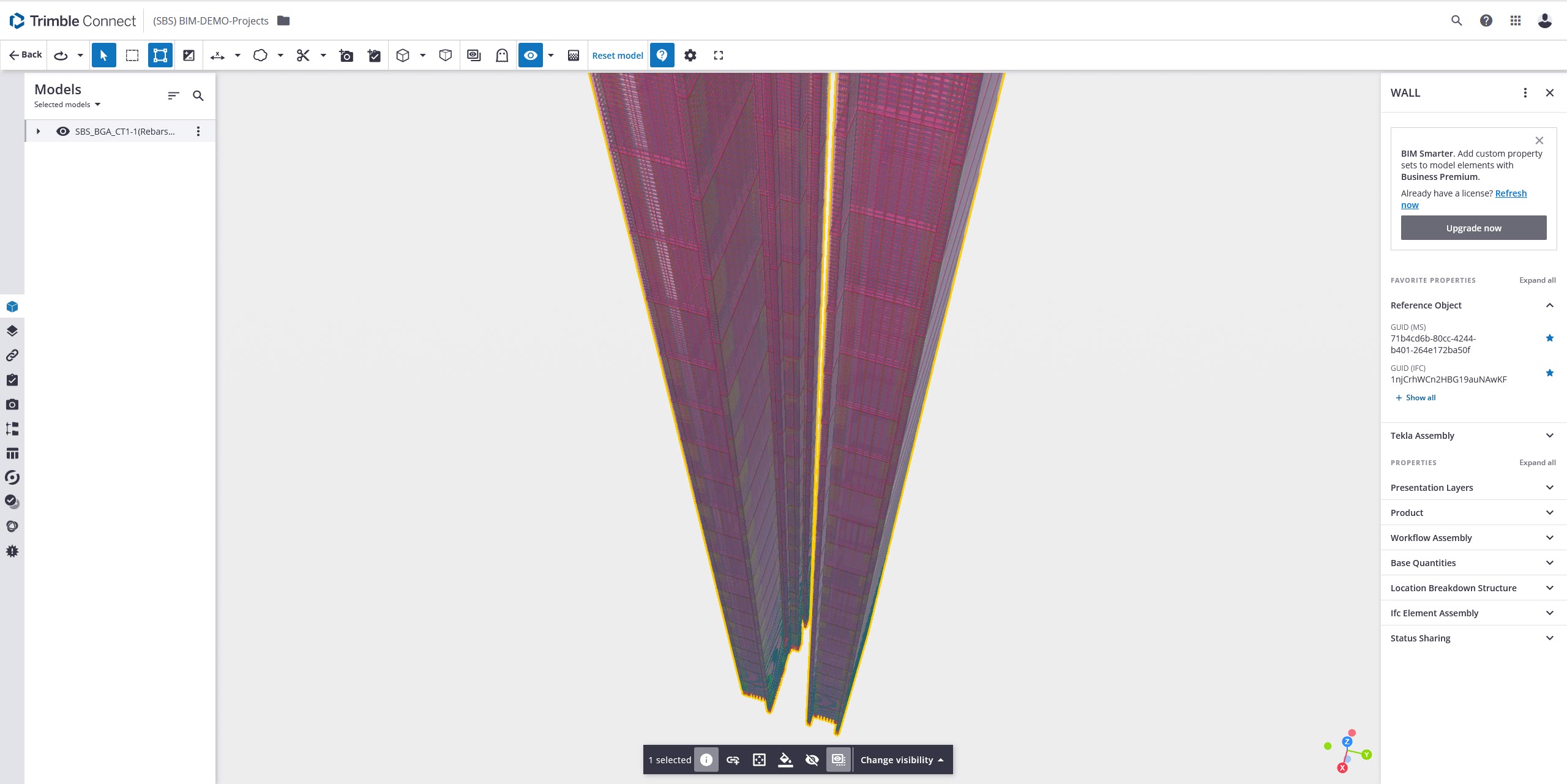Open the paint bucket color override tool

[785, 760]
